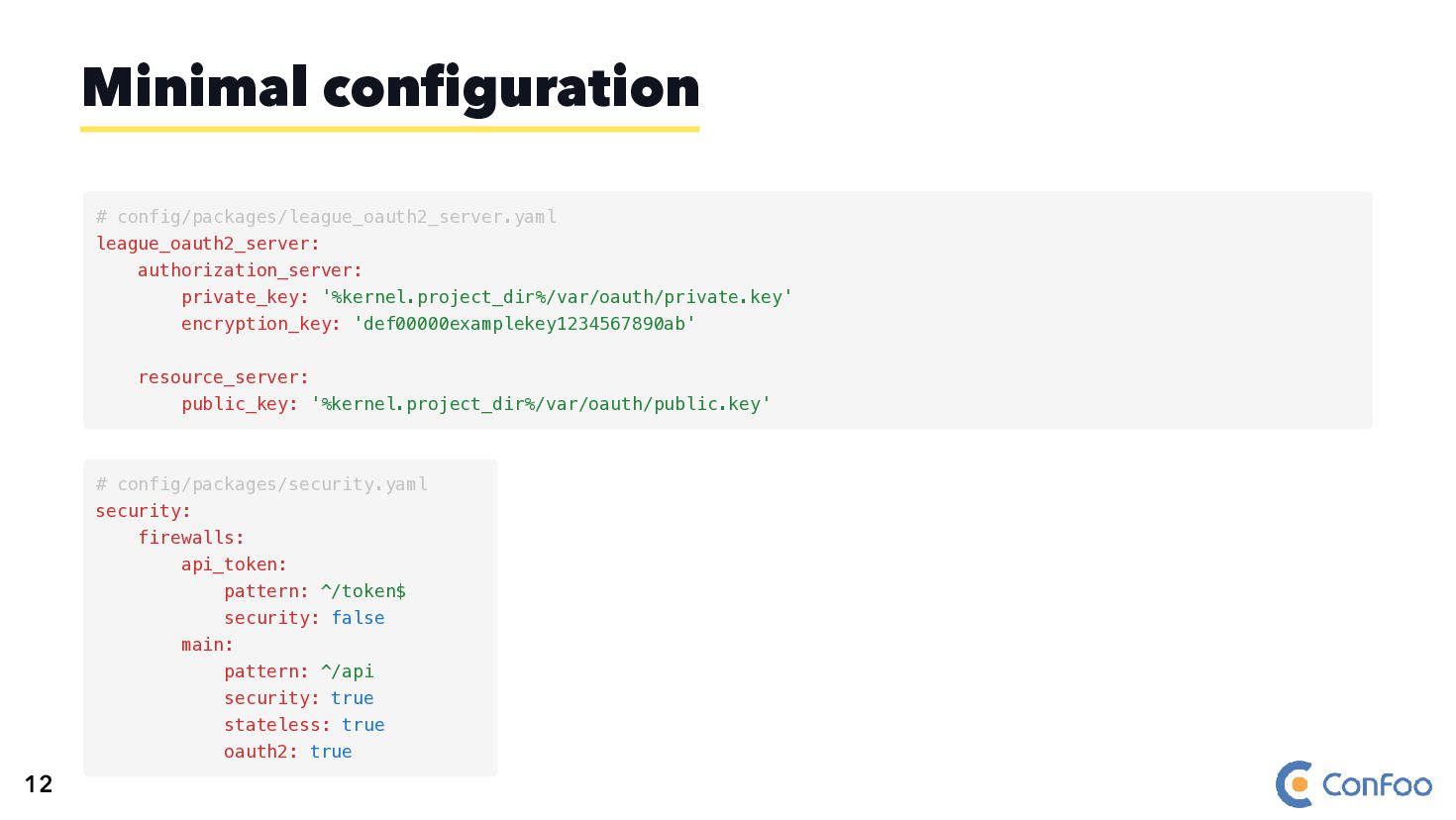The height and width of the screenshot is (820, 1456).
Task: Click the "resource_server:" key
Action: [223, 377]
